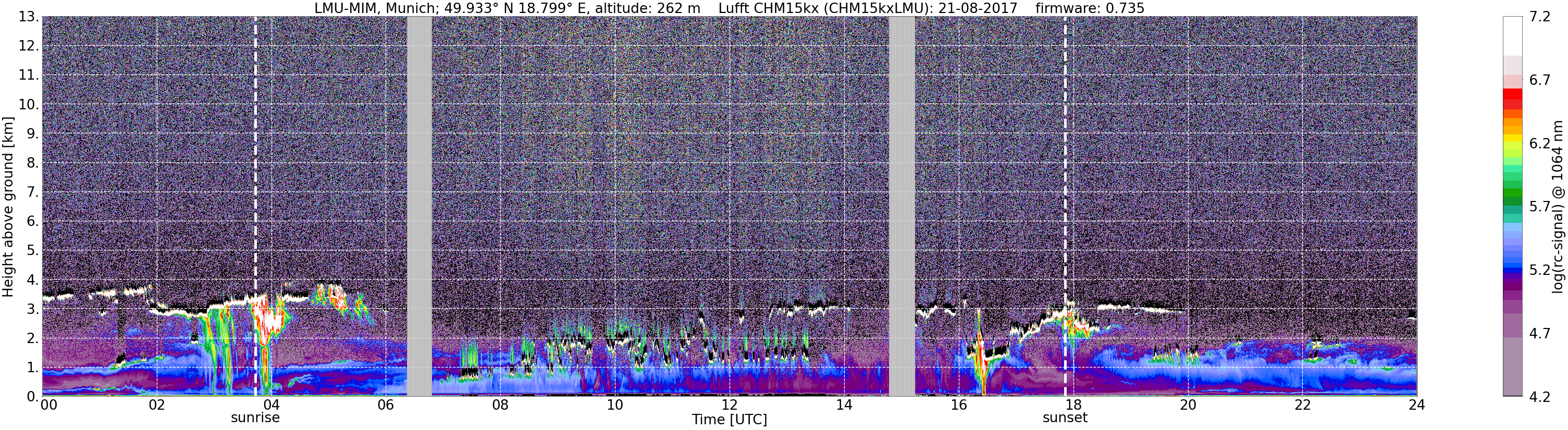Viewport: 1568px width, 430px height.
Task: Click the colorbar tick label '4.2'
Action: [x=1539, y=397]
